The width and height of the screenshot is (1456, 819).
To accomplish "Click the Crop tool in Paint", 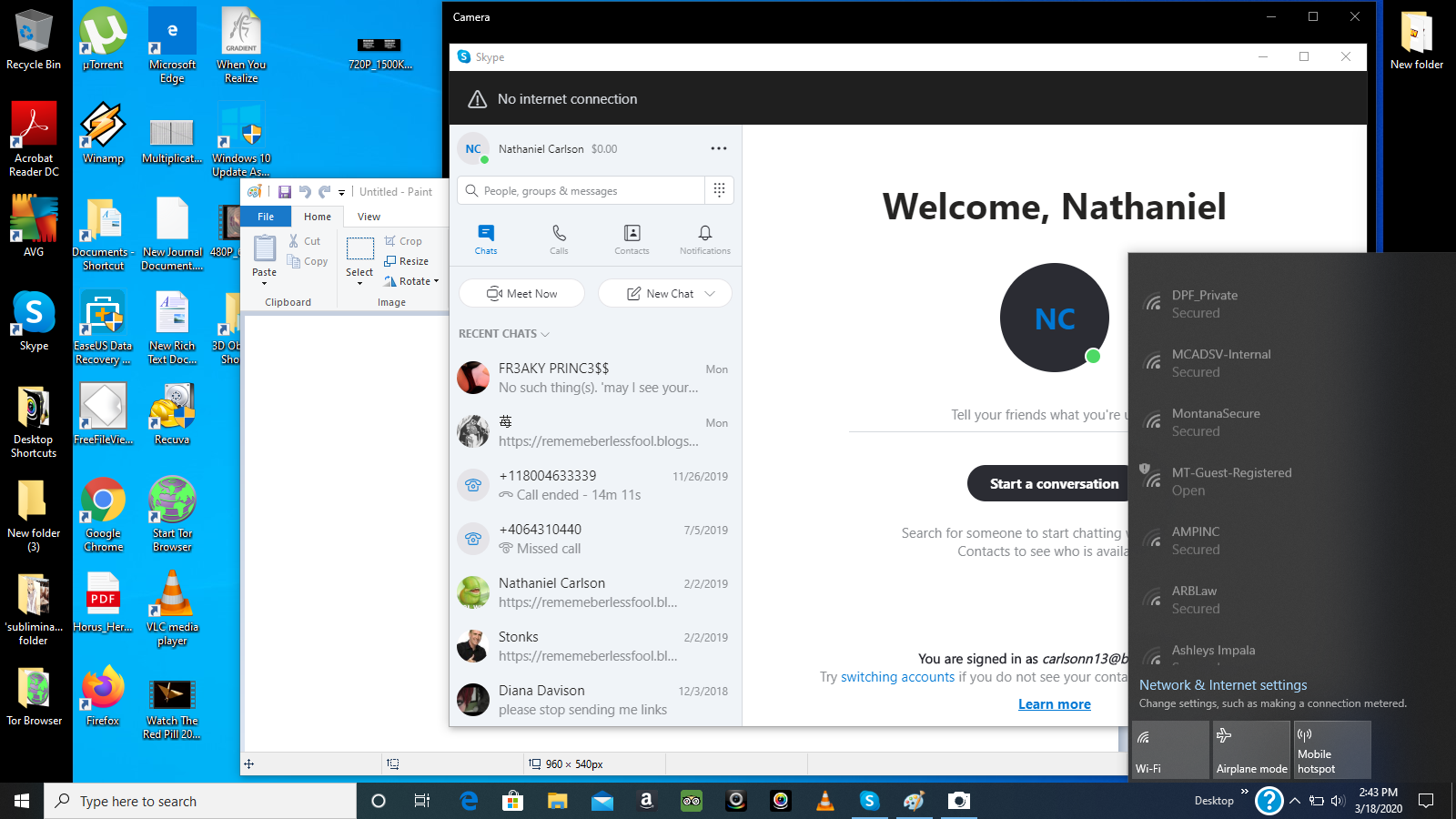I will click(x=403, y=241).
